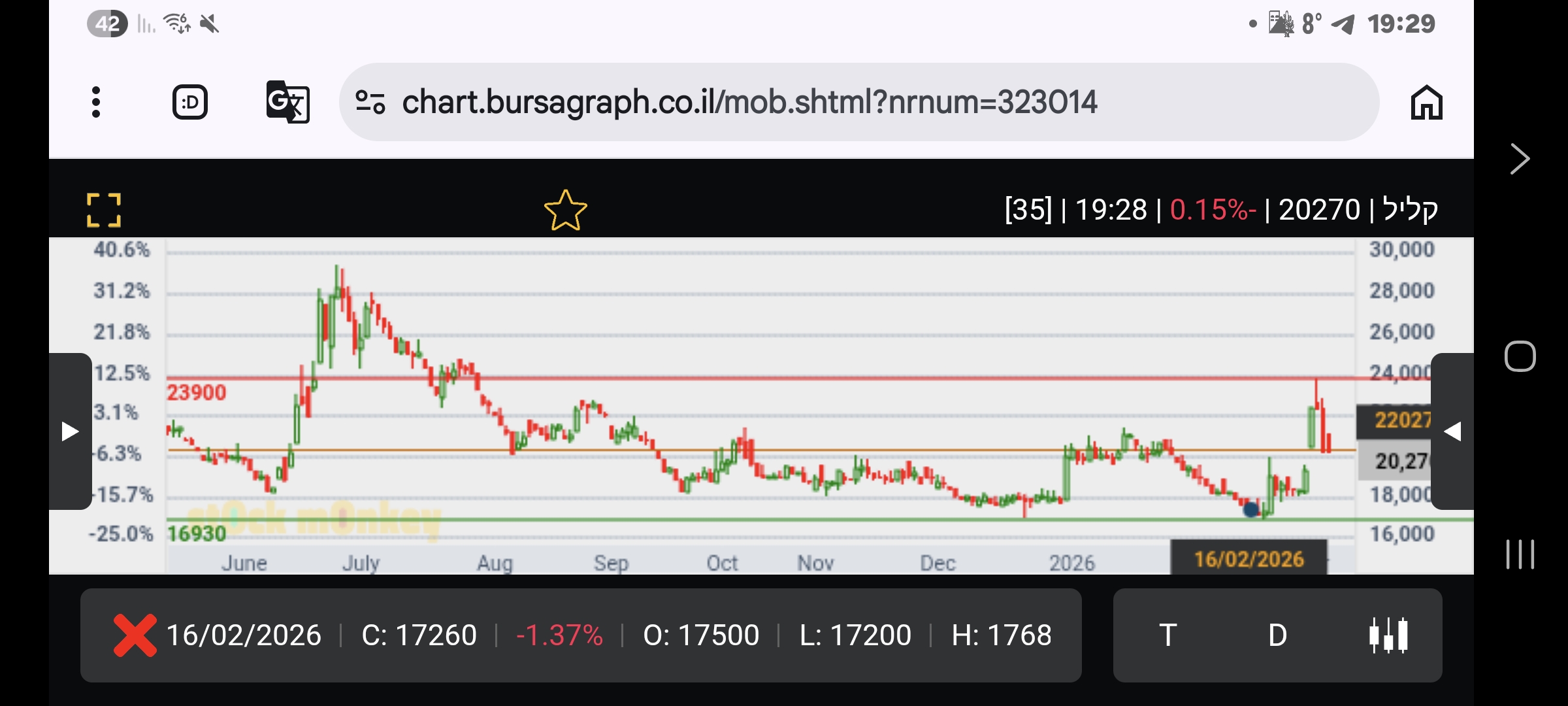Select the T chart mode button

click(x=1168, y=635)
